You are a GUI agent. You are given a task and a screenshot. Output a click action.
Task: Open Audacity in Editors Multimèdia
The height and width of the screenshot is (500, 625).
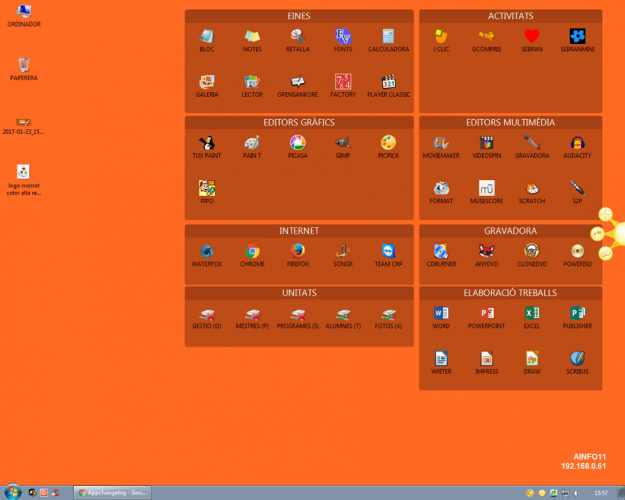[577, 144]
